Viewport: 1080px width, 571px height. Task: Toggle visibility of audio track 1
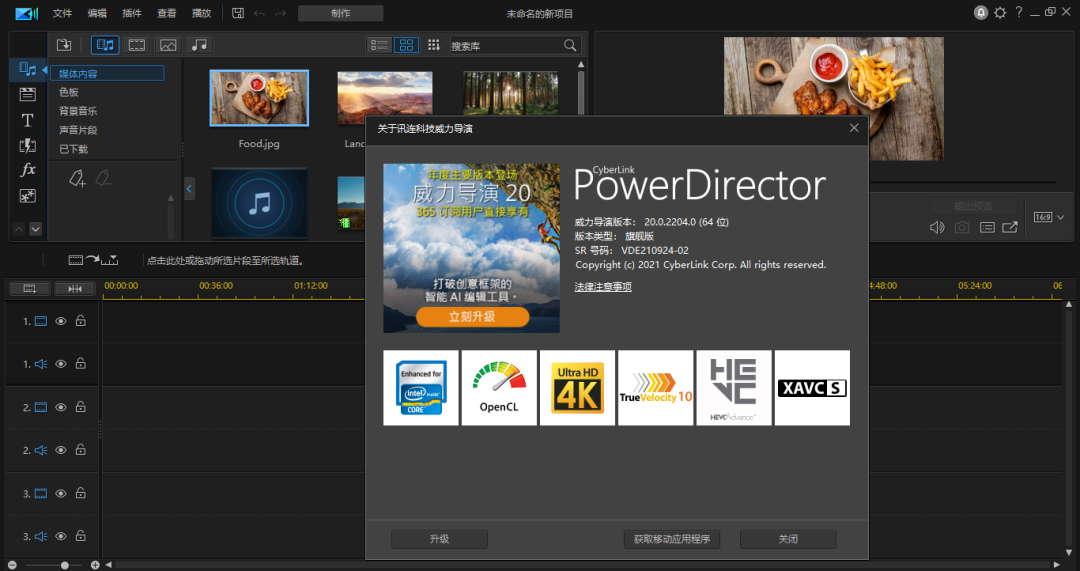click(x=61, y=364)
